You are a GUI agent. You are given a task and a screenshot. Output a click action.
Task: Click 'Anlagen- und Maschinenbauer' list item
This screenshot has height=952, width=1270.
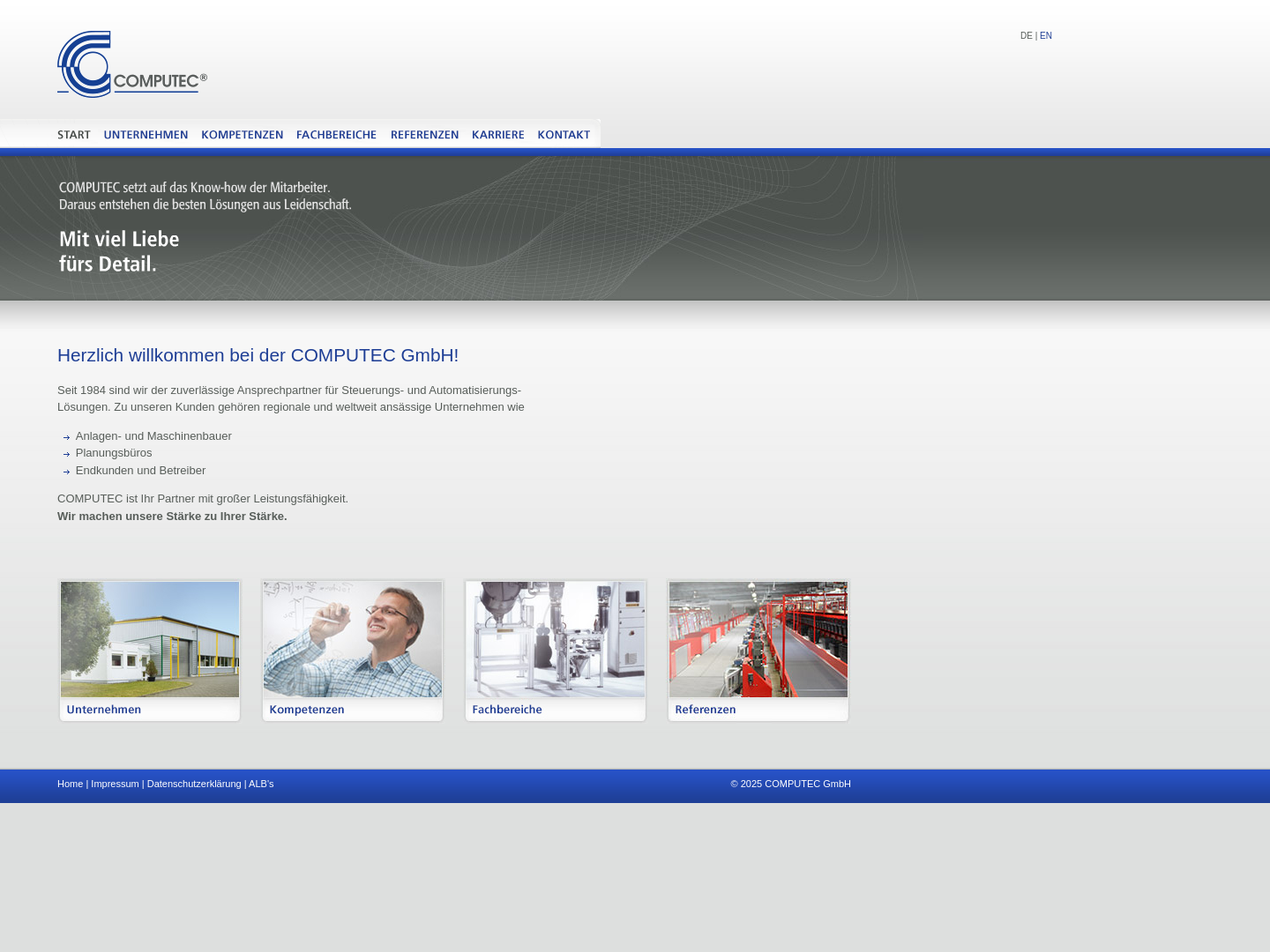[153, 436]
